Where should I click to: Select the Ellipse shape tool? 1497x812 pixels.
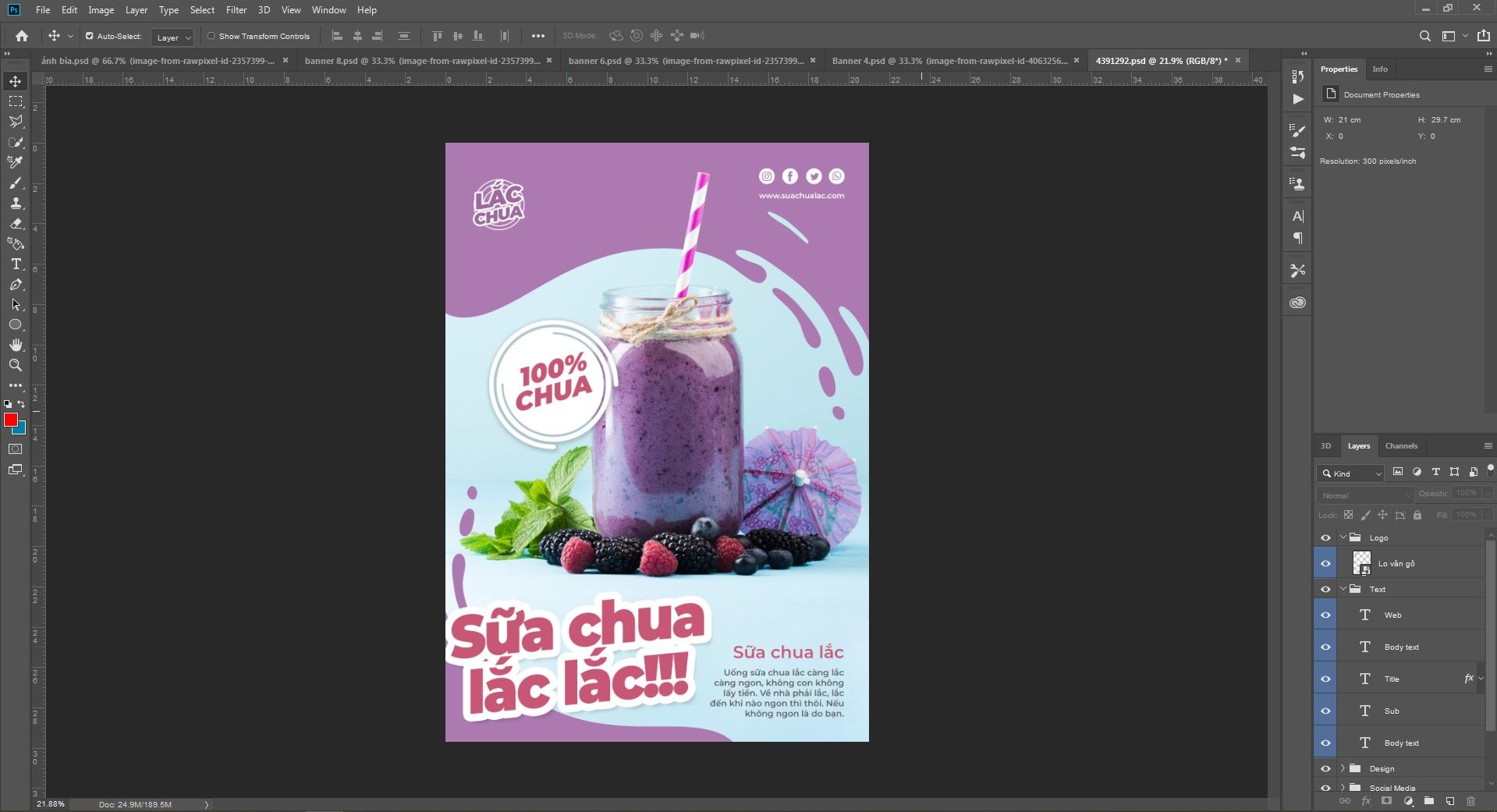pos(16,324)
